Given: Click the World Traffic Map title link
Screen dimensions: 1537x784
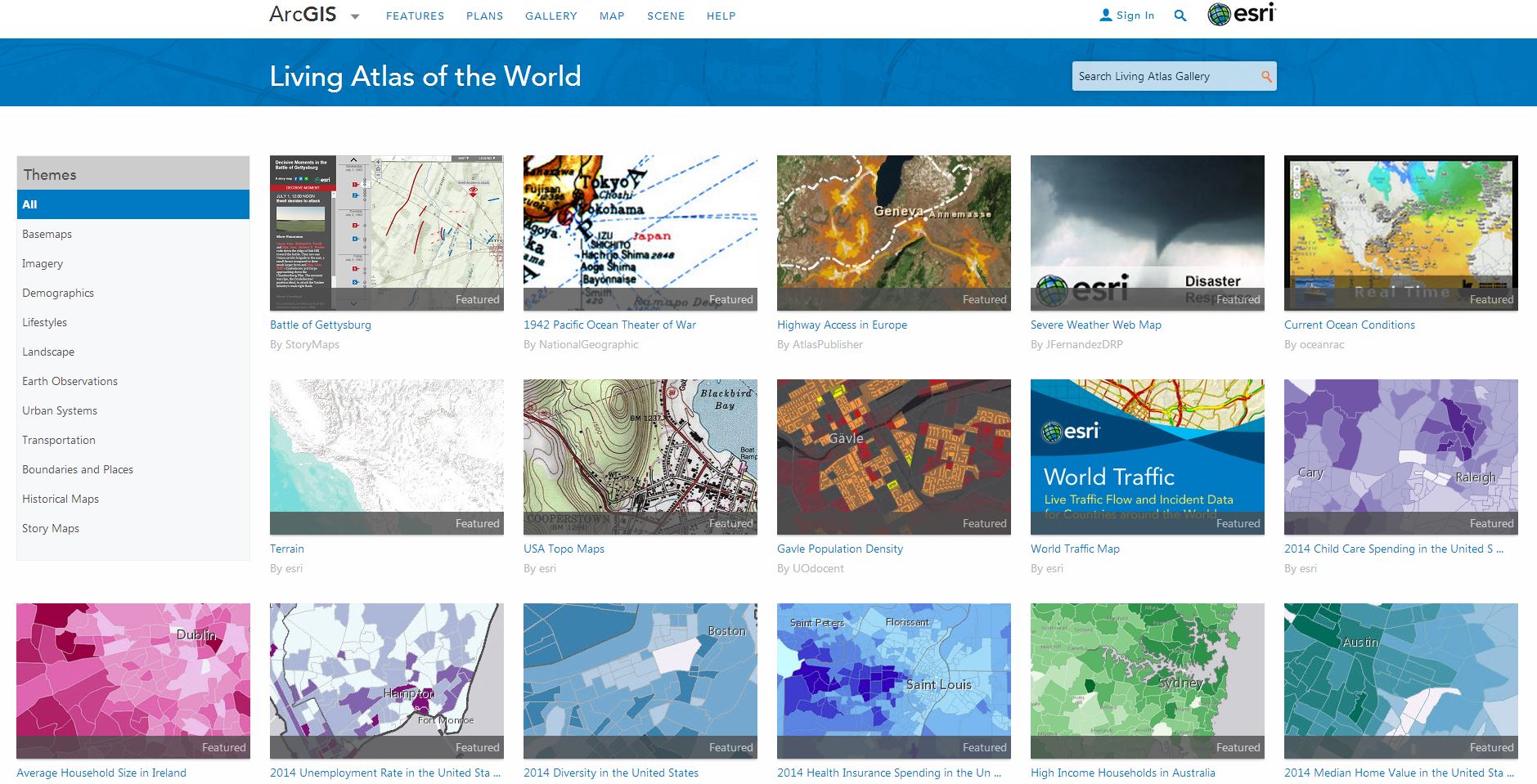Looking at the screenshot, I should pyautogui.click(x=1075, y=549).
